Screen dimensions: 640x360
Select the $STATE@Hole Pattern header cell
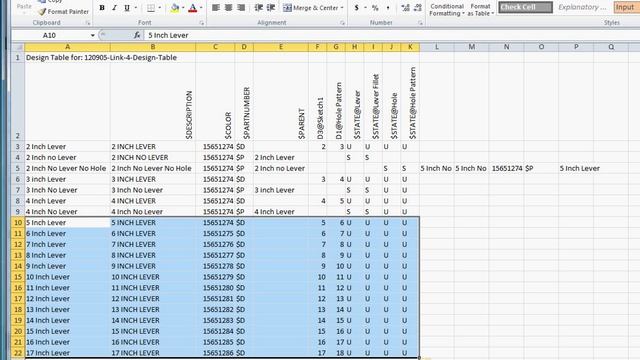coord(410,102)
